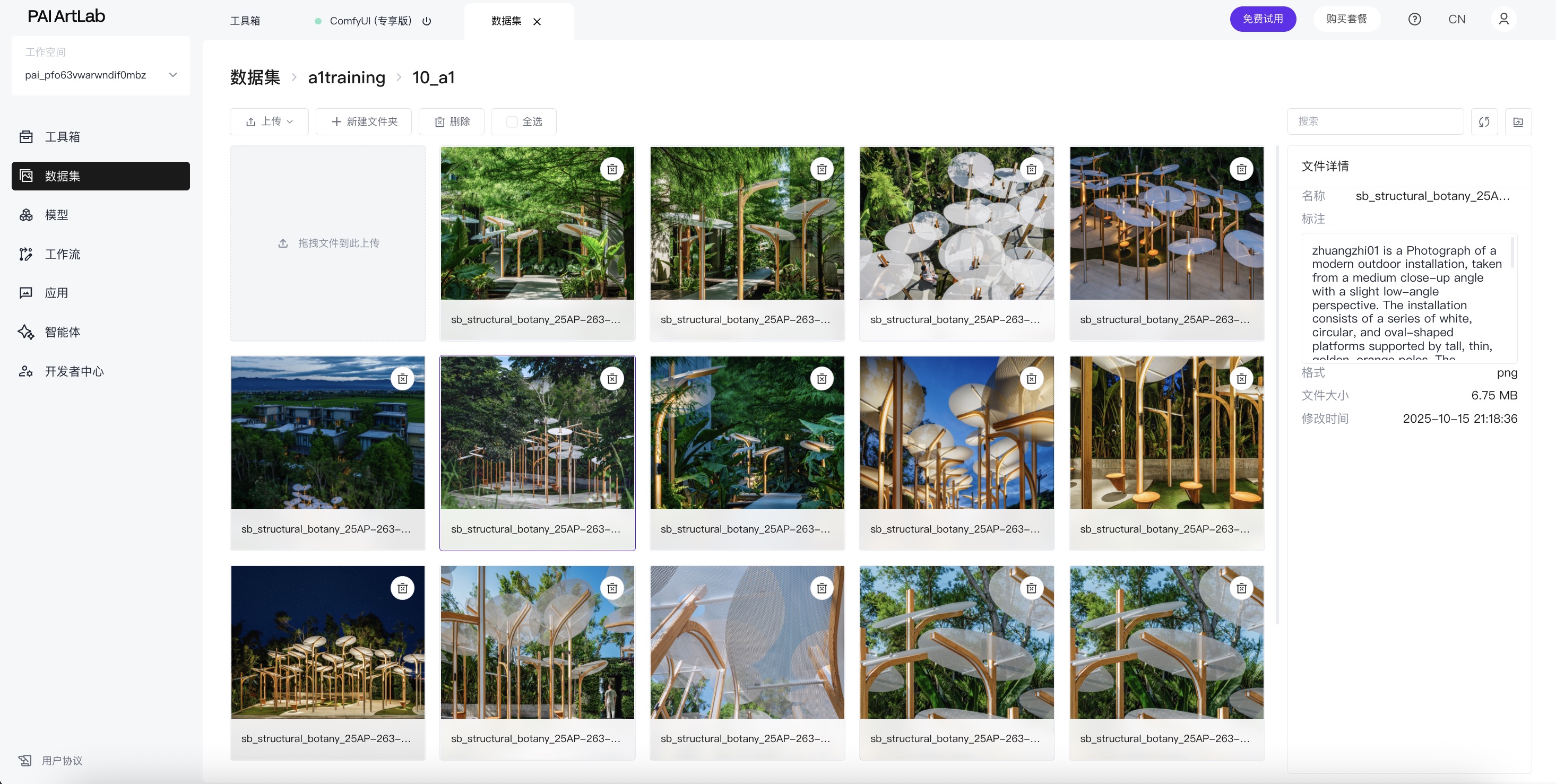Switch language via CN selector
The width and height of the screenshot is (1556, 784).
coord(1456,19)
